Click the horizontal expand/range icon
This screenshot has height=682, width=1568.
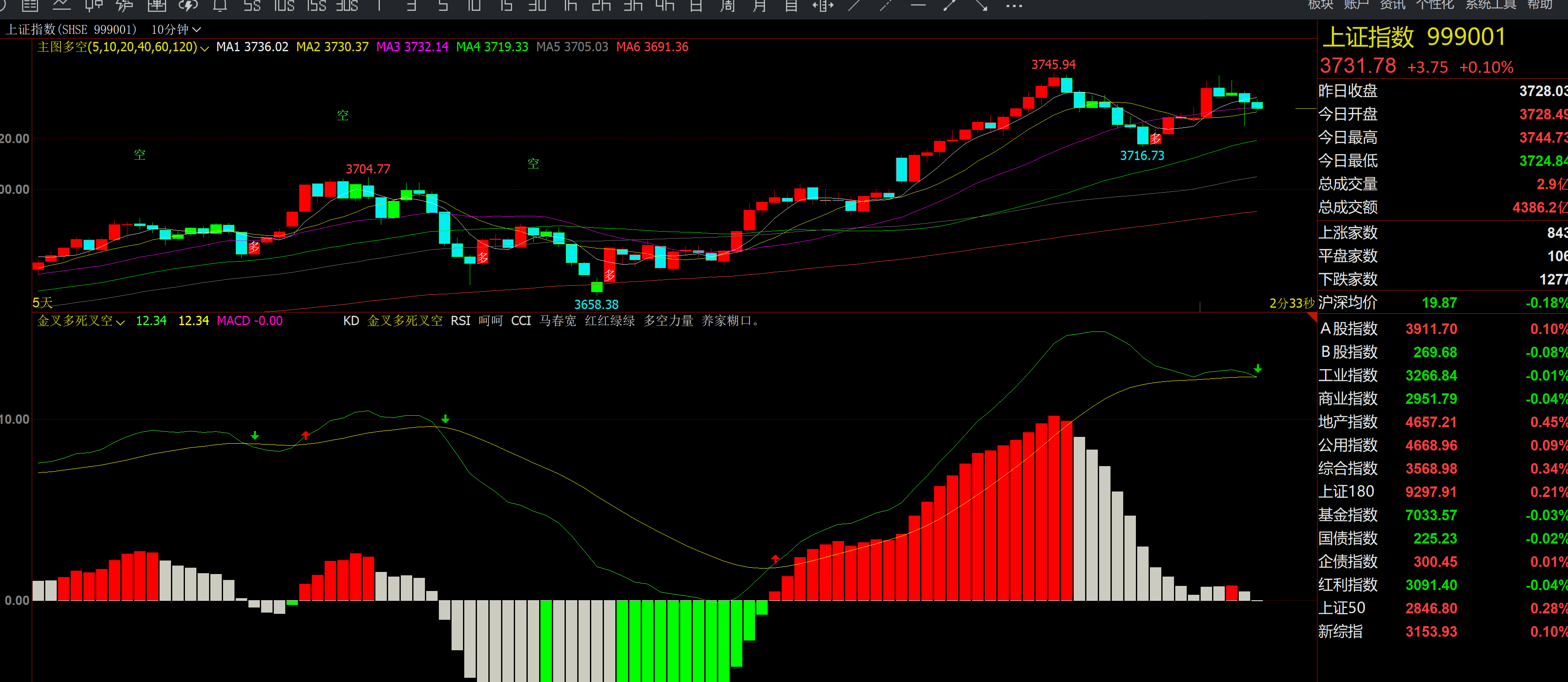point(823,6)
